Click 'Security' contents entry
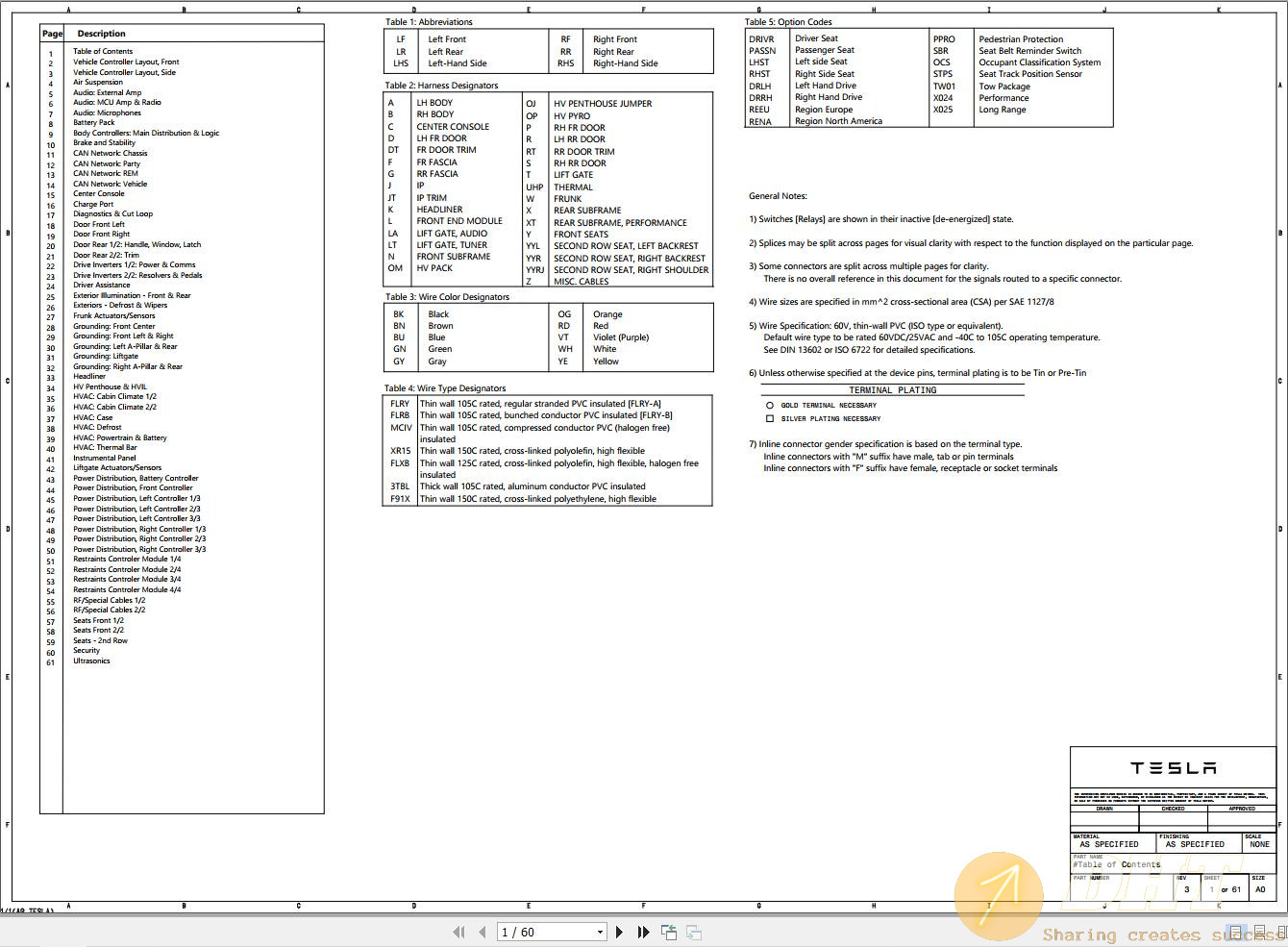 tap(87, 650)
